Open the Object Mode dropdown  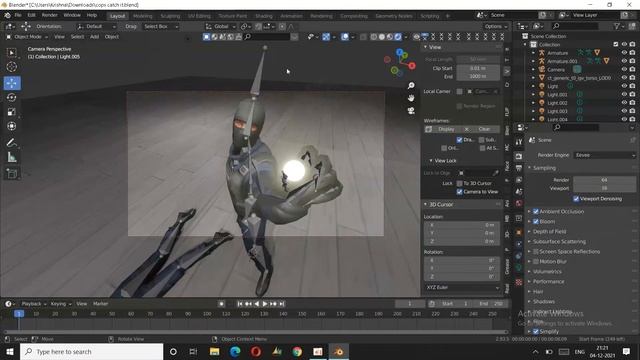(27, 37)
